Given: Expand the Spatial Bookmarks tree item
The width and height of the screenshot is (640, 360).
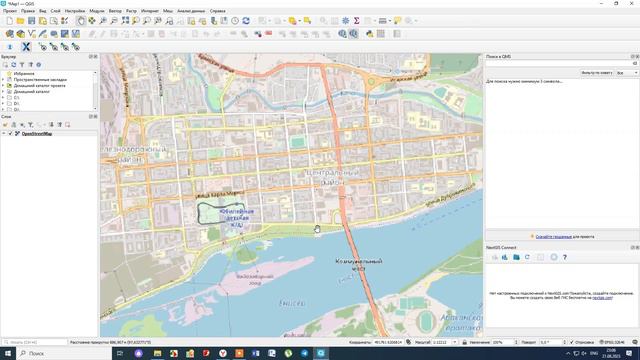Looking at the screenshot, I should (x=3, y=80).
